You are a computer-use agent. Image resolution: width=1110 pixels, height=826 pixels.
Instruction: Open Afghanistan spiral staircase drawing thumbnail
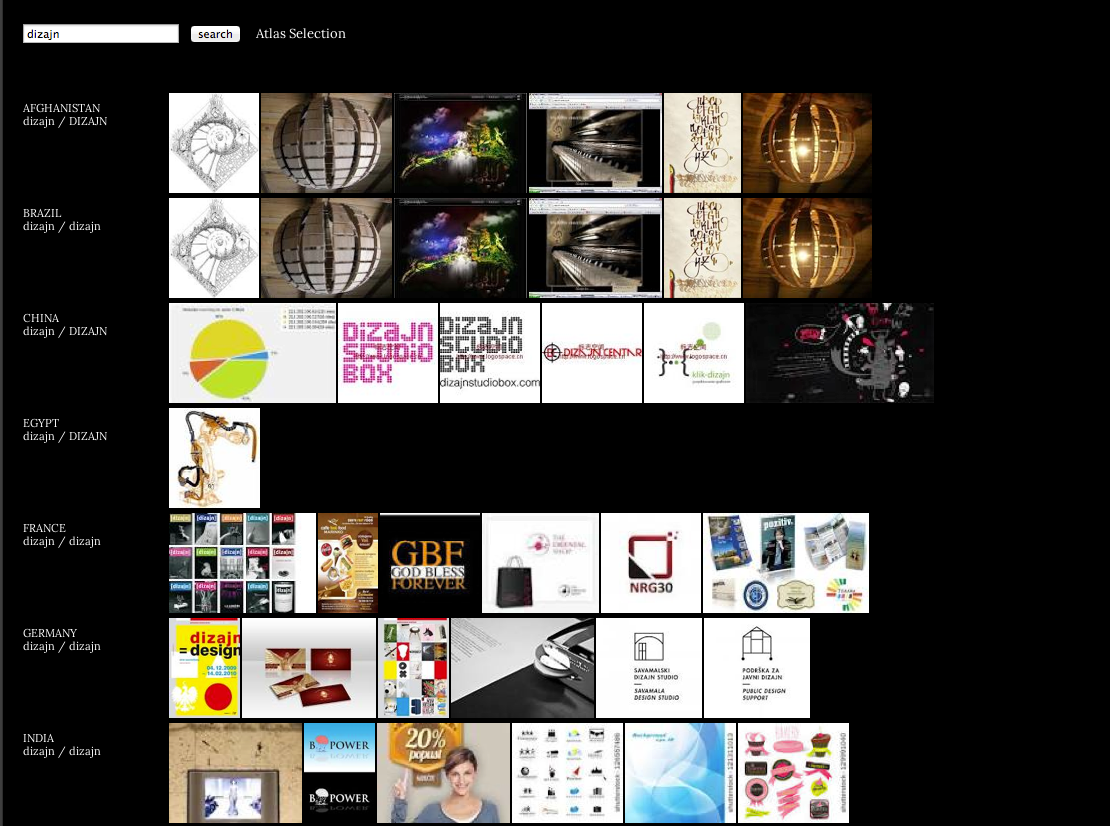pyautogui.click(x=214, y=143)
